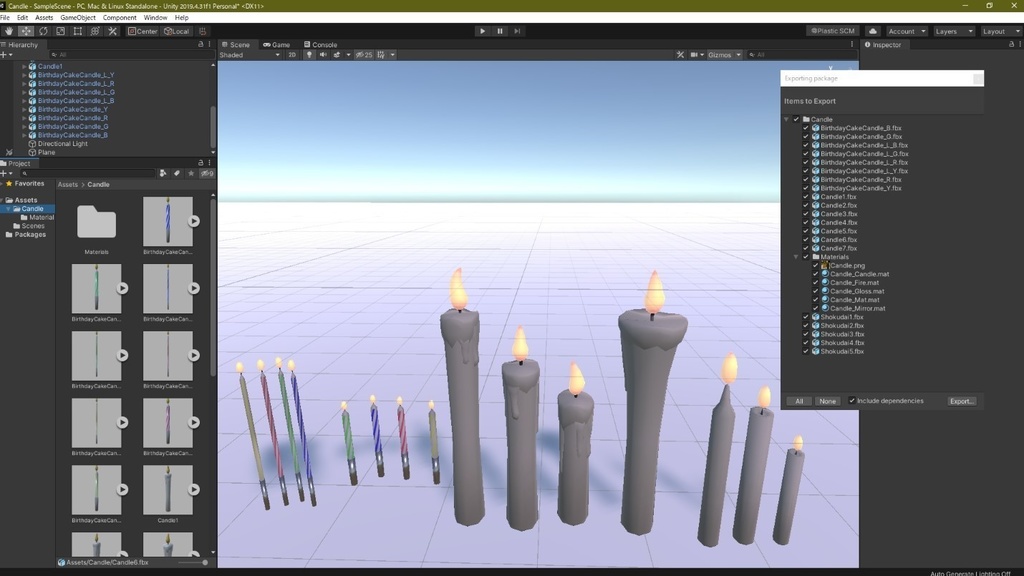This screenshot has height=576, width=1024.
Task: Uncheck Candle.png in export list
Action: 816,265
